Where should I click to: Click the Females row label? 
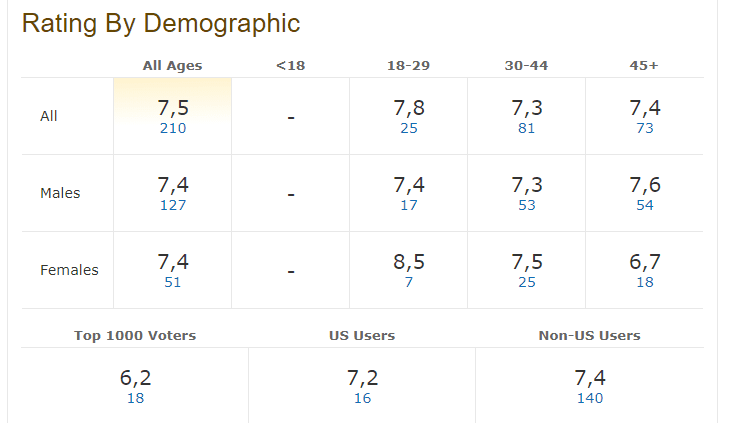(69, 270)
